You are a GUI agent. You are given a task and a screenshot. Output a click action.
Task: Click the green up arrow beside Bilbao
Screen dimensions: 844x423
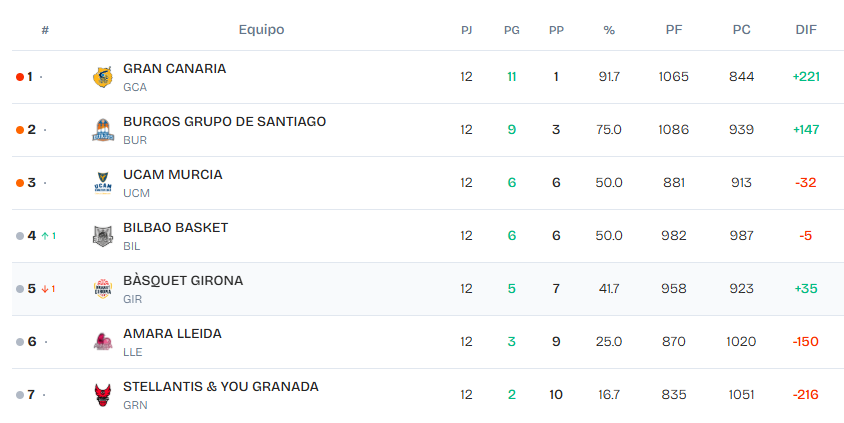click(x=44, y=236)
